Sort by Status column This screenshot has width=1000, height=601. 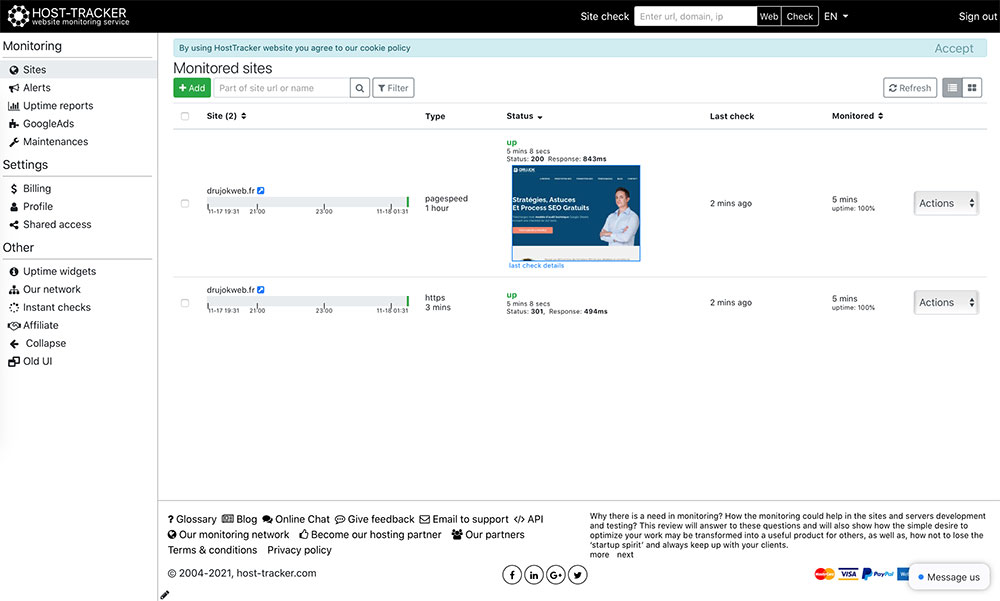coord(524,116)
